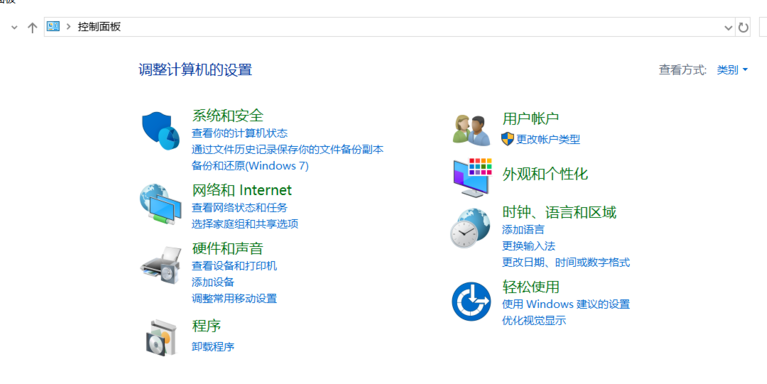Expand breadcrumb chevron before 控制面板
Image resolution: width=767 pixels, height=384 pixels.
68,27
